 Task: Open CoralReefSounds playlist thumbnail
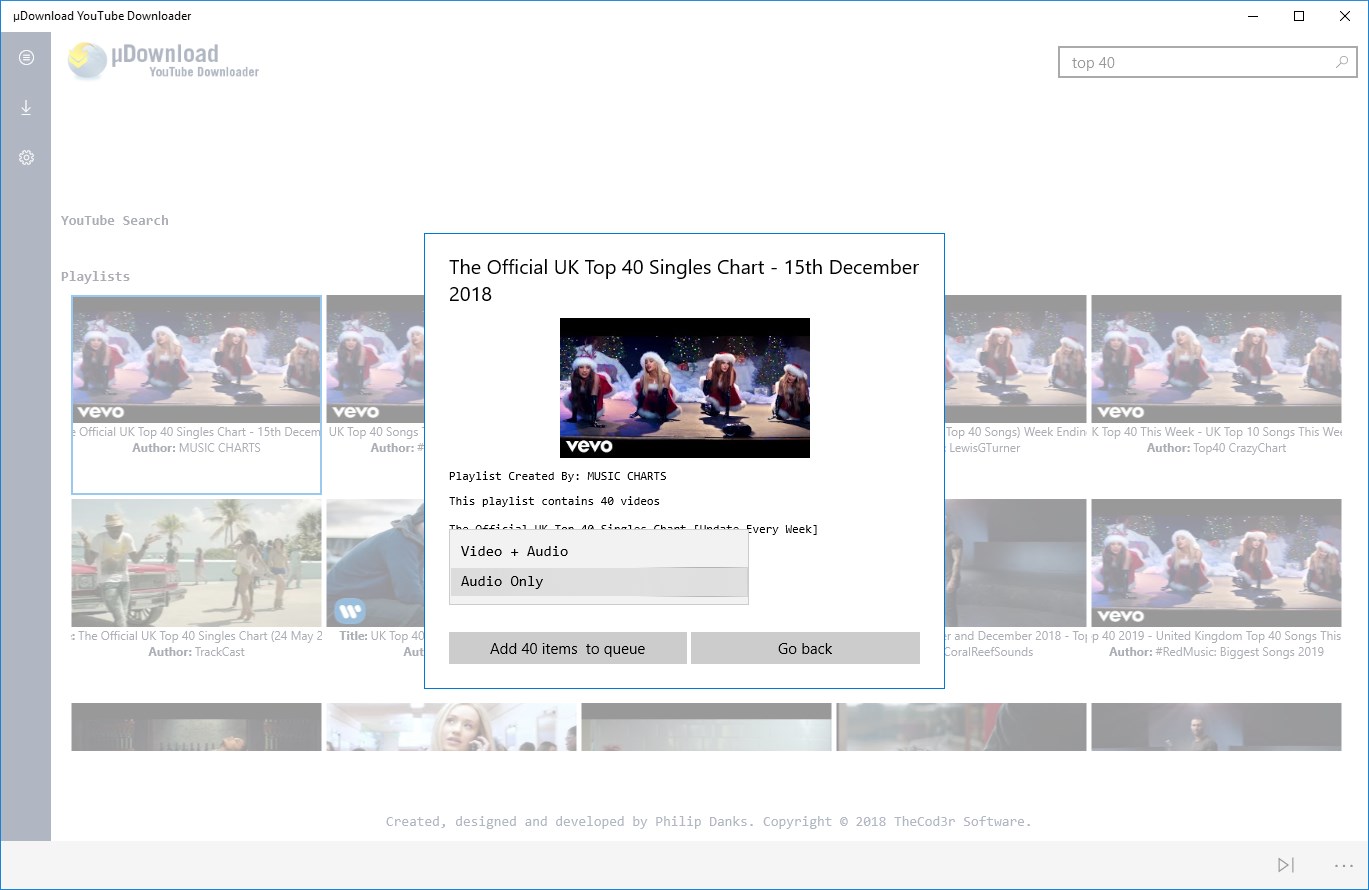(1015, 563)
